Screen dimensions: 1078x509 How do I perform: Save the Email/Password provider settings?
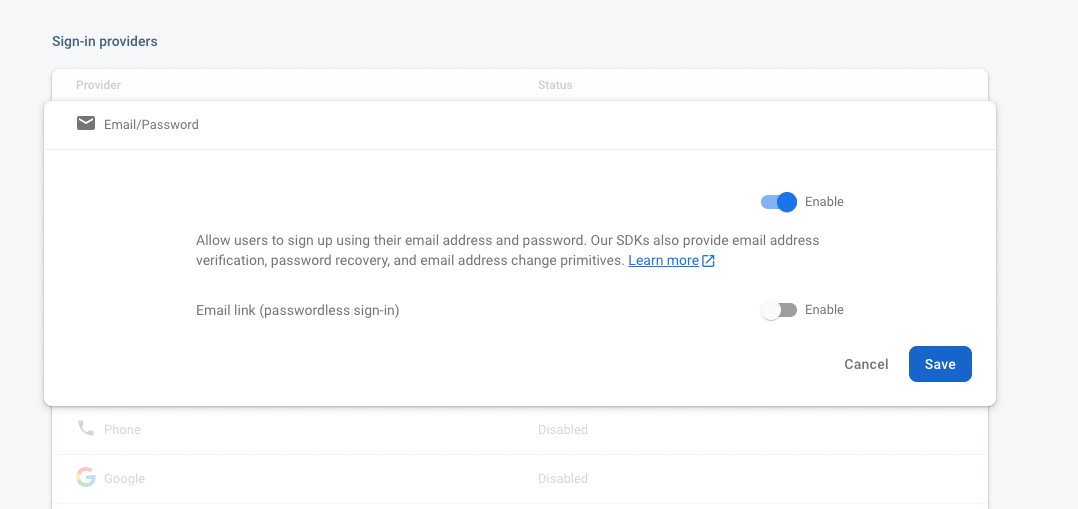(940, 364)
